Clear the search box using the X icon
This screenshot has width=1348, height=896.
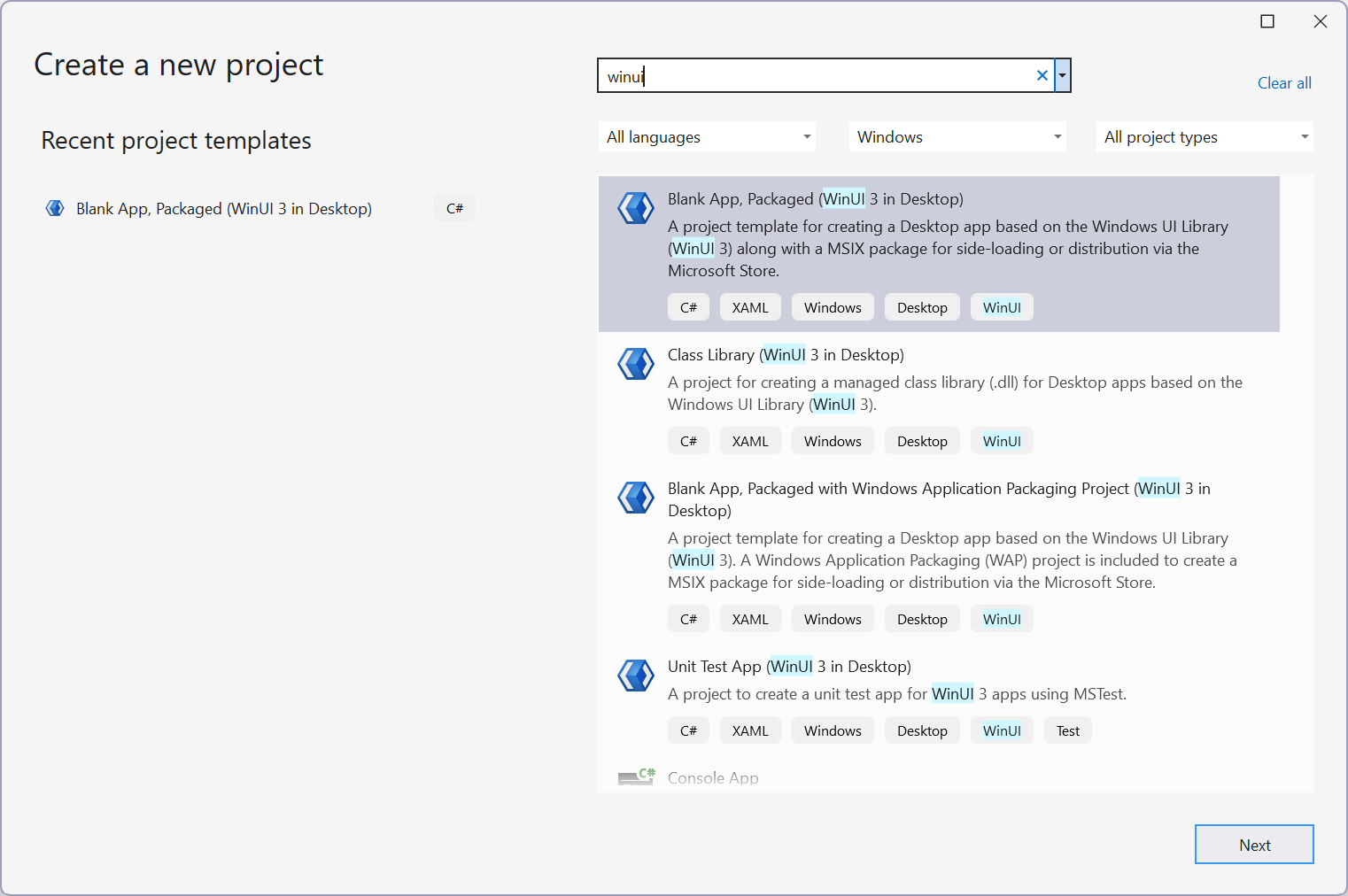1042,75
